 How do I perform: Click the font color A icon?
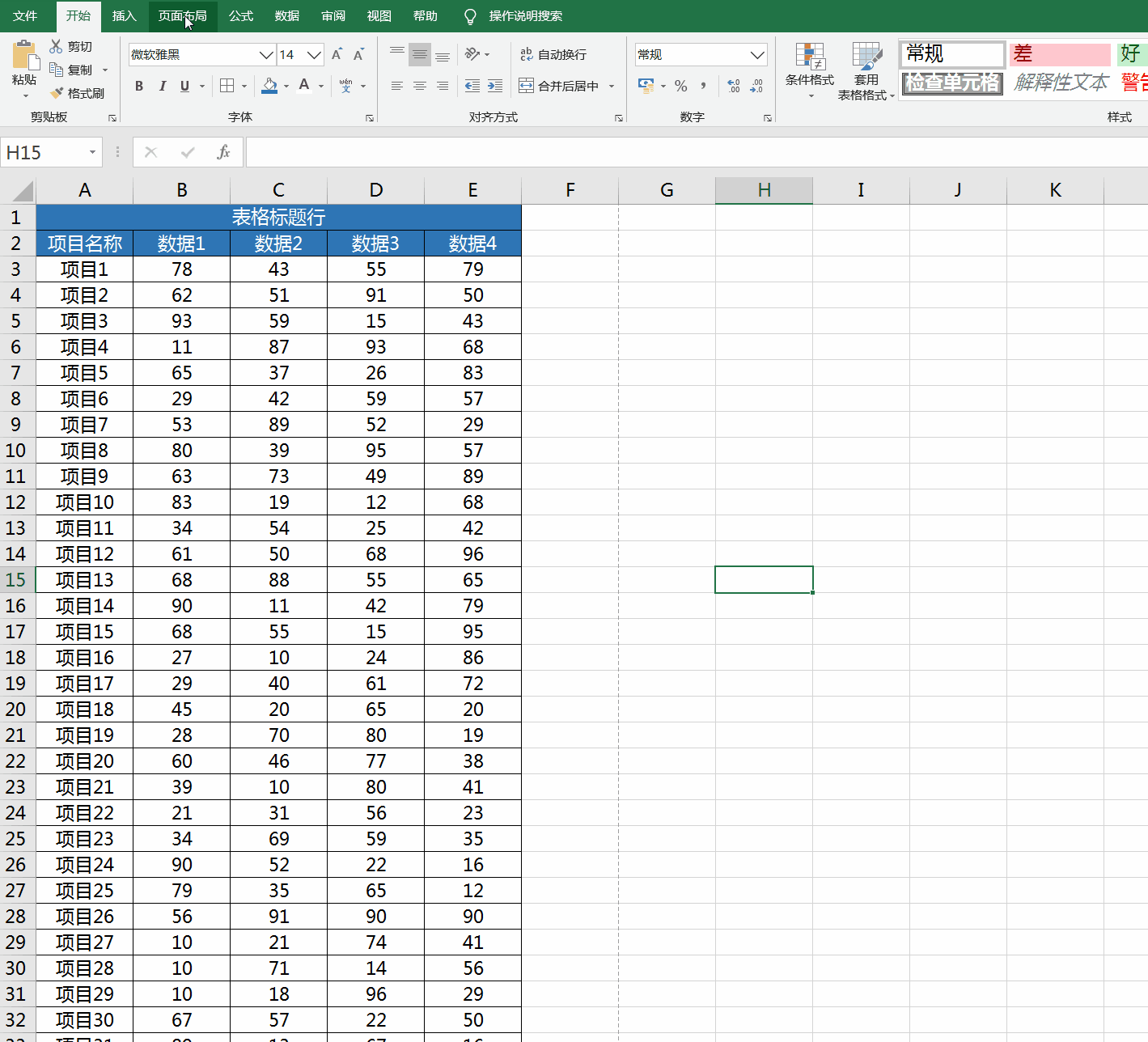point(304,86)
